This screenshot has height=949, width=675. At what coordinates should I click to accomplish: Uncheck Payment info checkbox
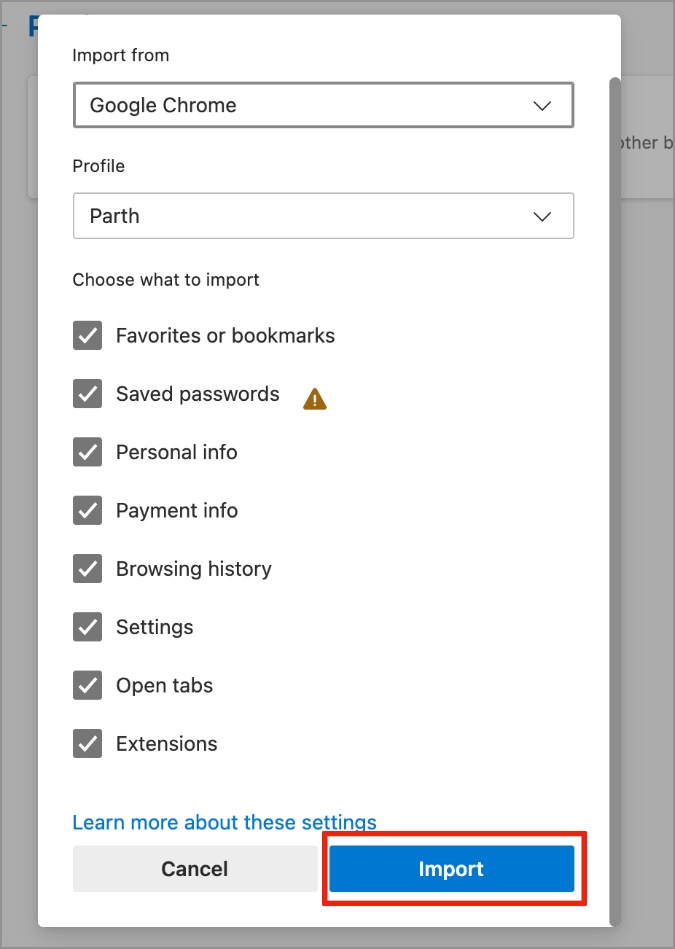(x=88, y=511)
